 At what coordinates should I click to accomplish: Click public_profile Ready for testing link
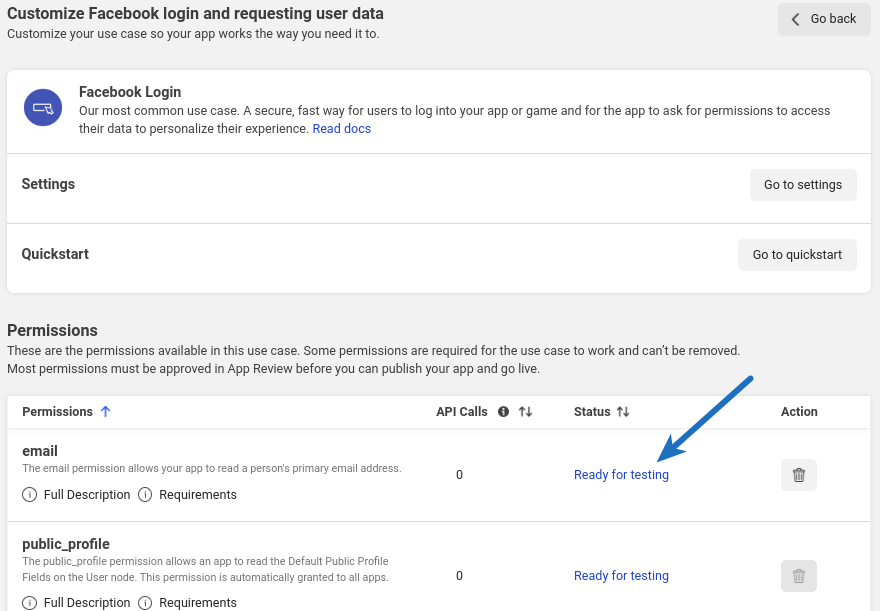click(621, 576)
